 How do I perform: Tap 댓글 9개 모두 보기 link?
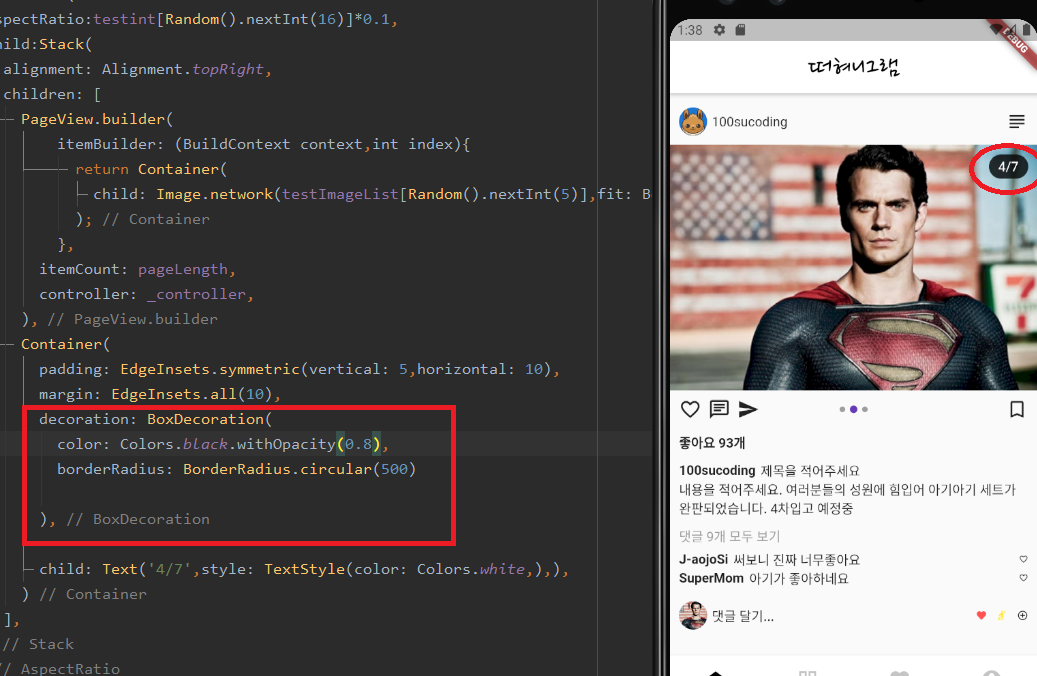pyautogui.click(x=729, y=536)
